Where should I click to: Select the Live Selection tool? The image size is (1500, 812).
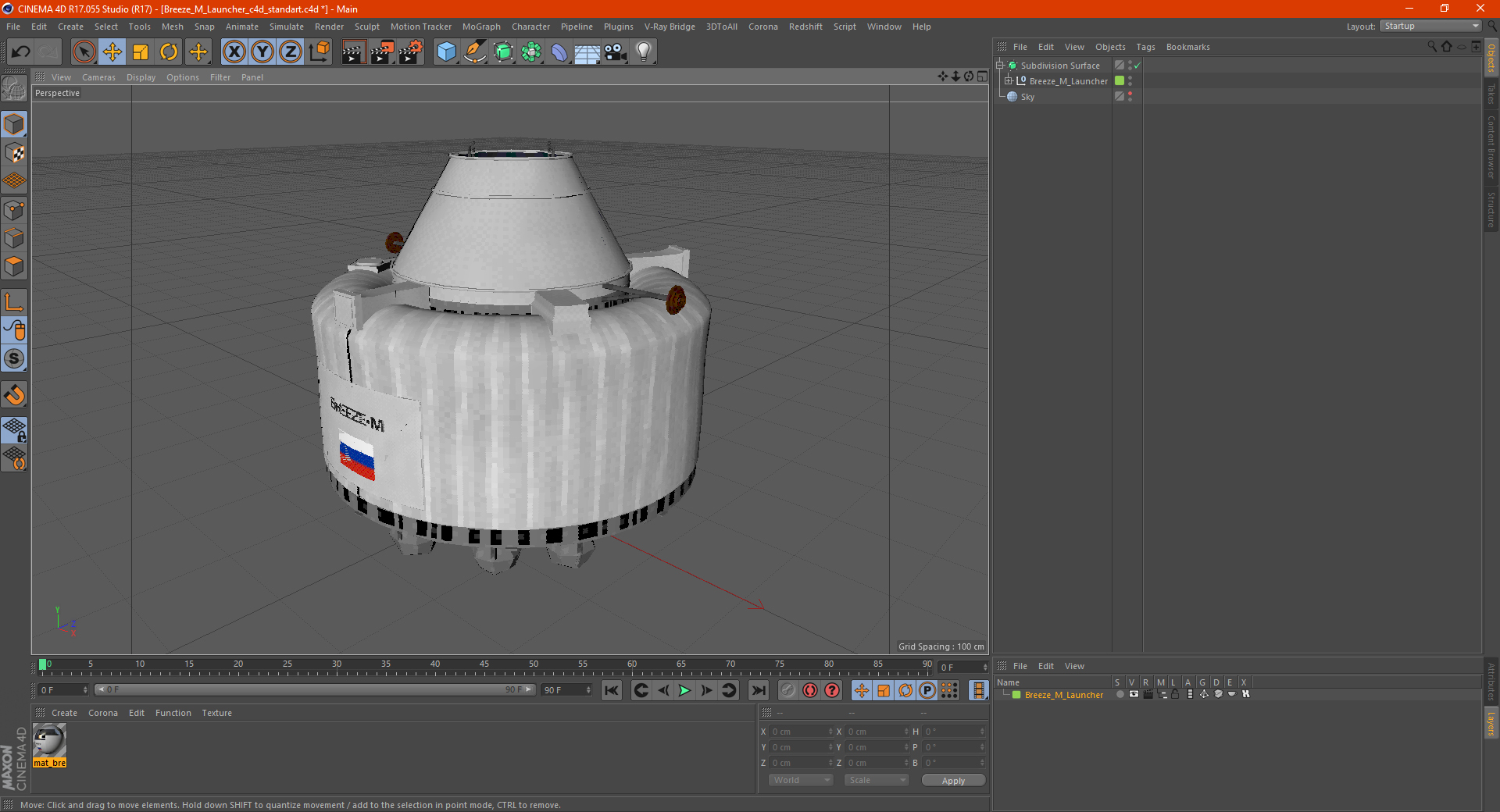pos(84,52)
